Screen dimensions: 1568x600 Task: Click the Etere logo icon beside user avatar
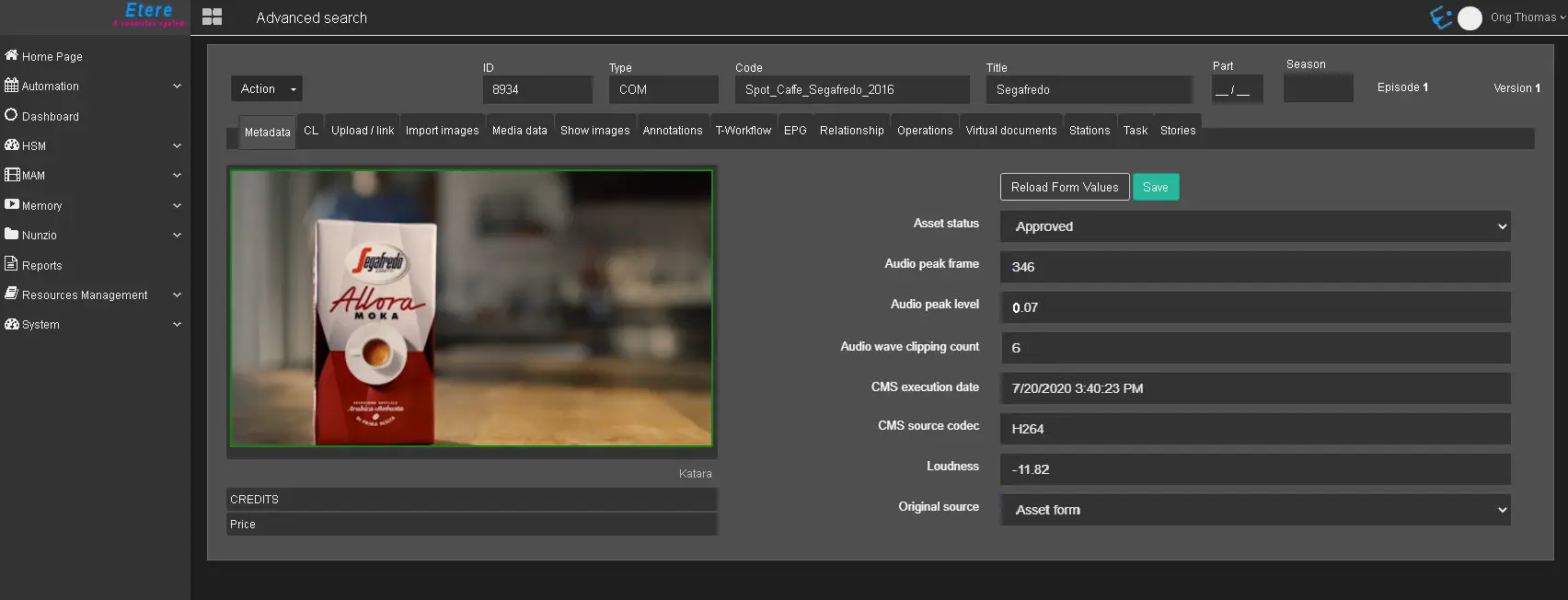pos(1440,17)
